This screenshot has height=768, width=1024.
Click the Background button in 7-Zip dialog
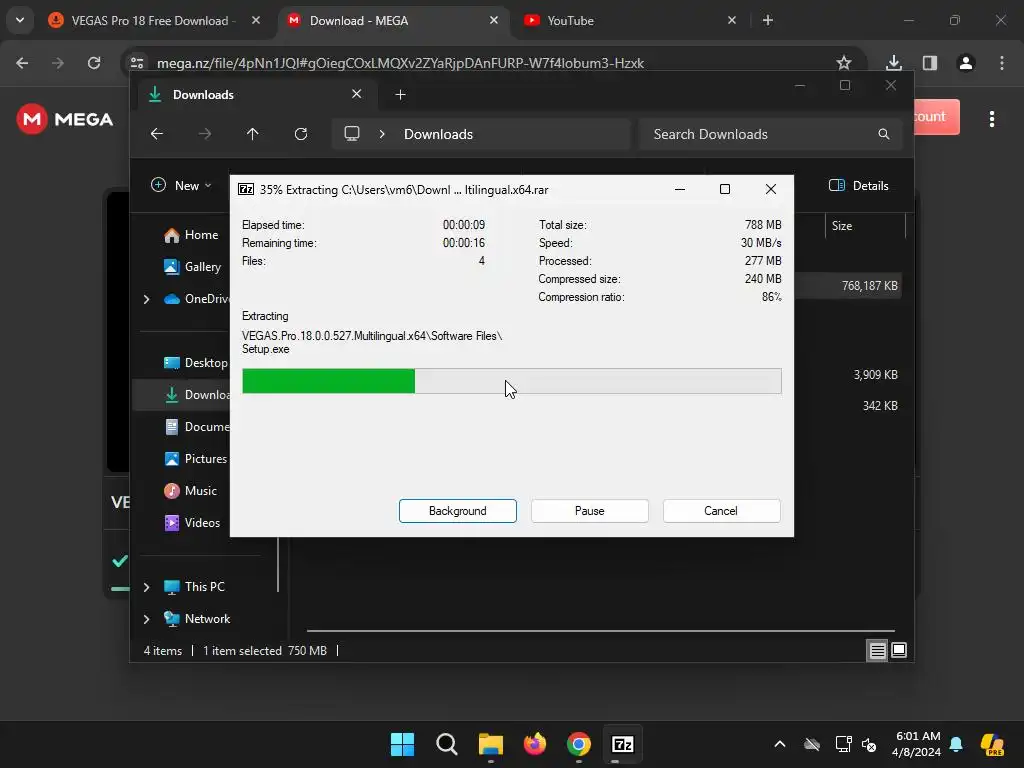click(457, 511)
